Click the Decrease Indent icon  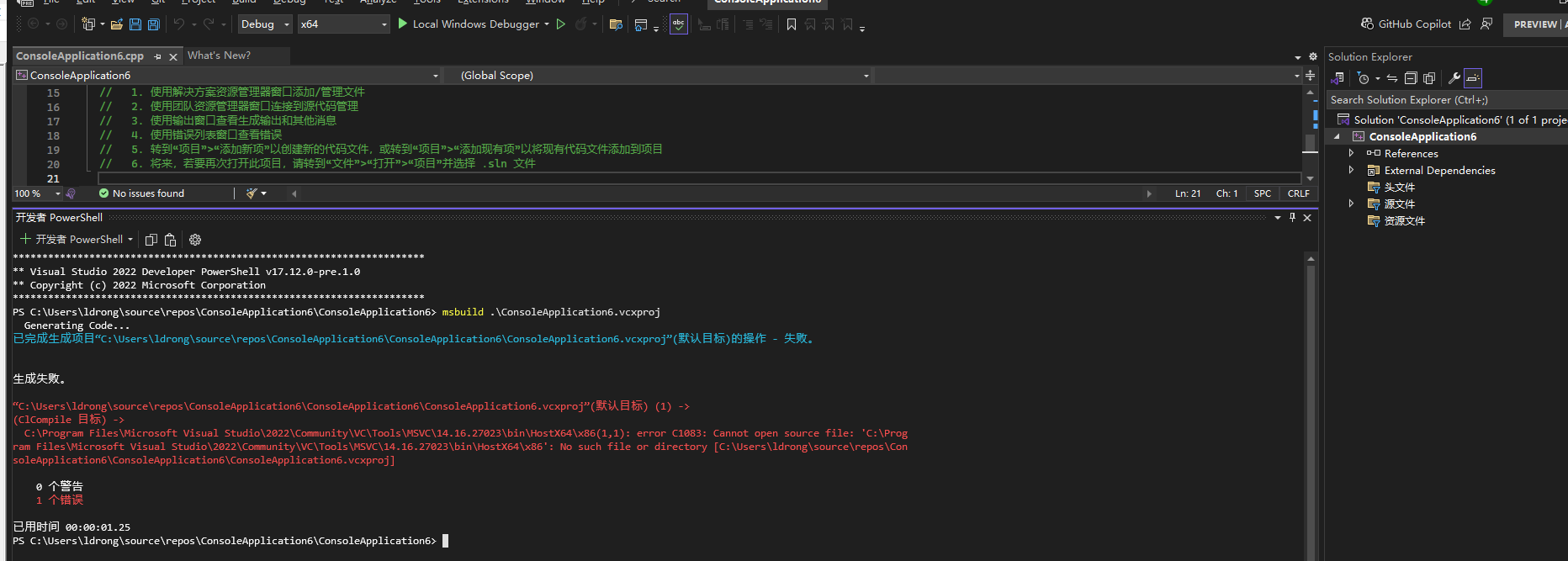click(748, 24)
